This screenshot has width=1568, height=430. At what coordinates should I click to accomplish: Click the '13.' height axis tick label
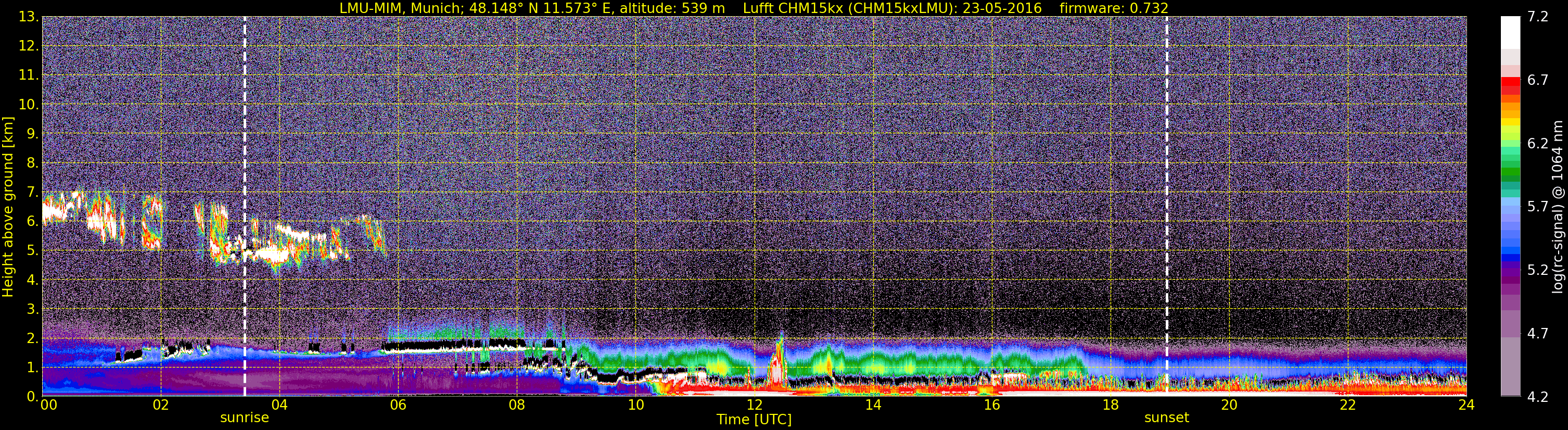pos(28,17)
